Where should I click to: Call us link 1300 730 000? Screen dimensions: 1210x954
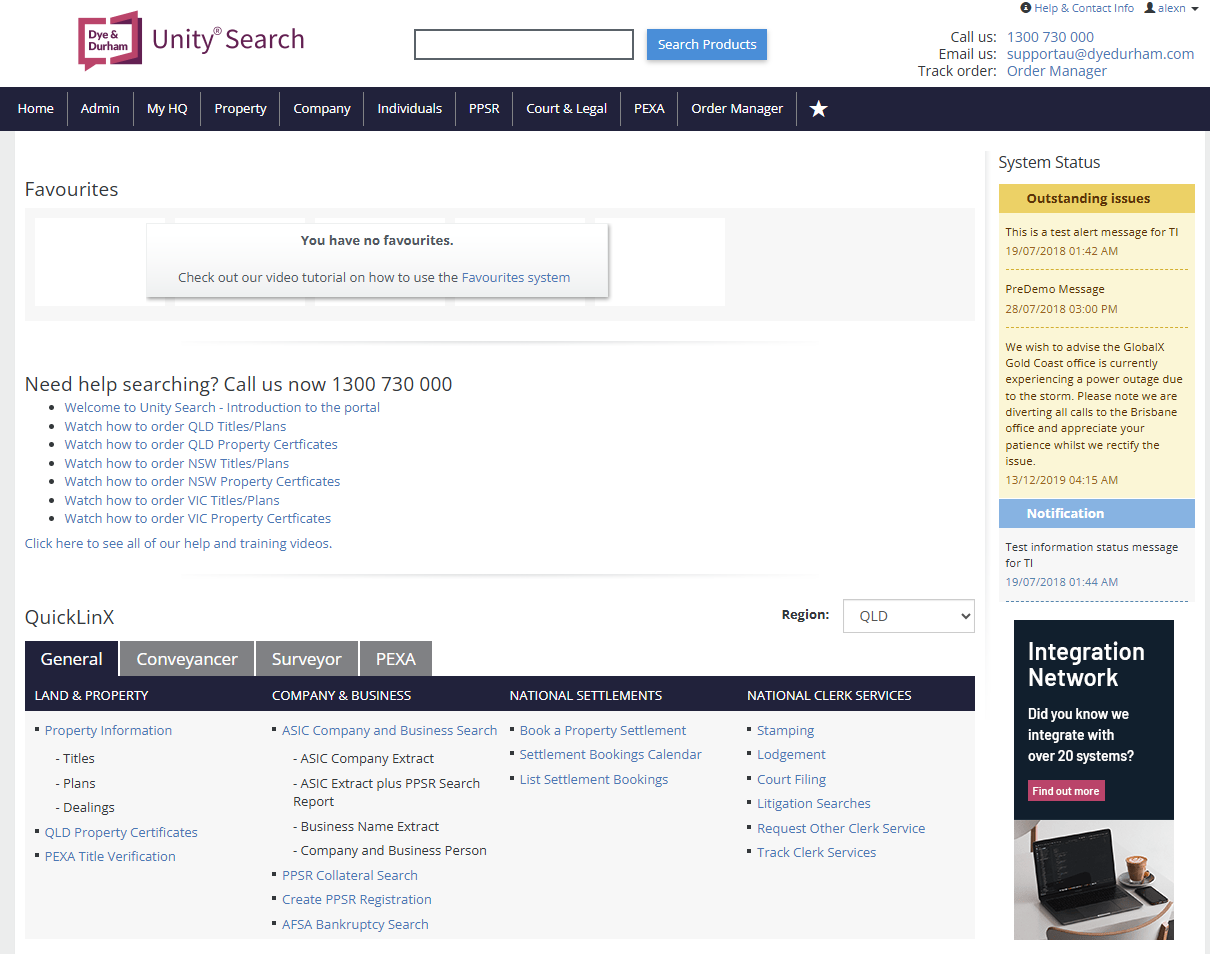(1050, 37)
